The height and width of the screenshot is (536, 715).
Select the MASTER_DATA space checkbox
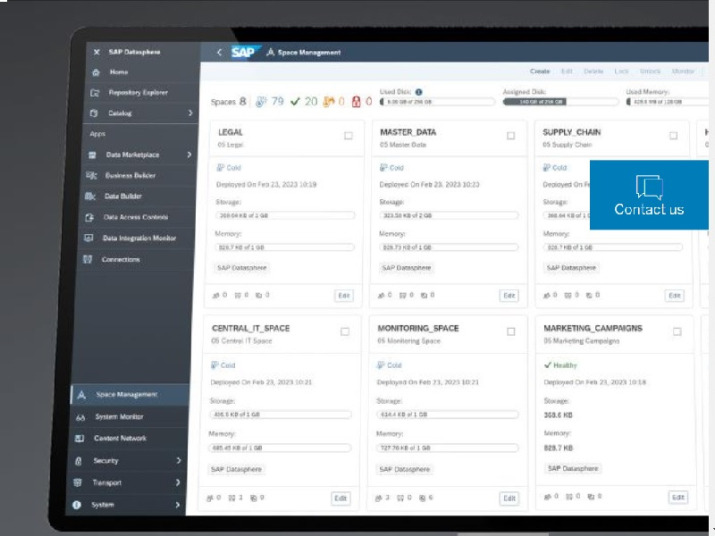tap(511, 135)
